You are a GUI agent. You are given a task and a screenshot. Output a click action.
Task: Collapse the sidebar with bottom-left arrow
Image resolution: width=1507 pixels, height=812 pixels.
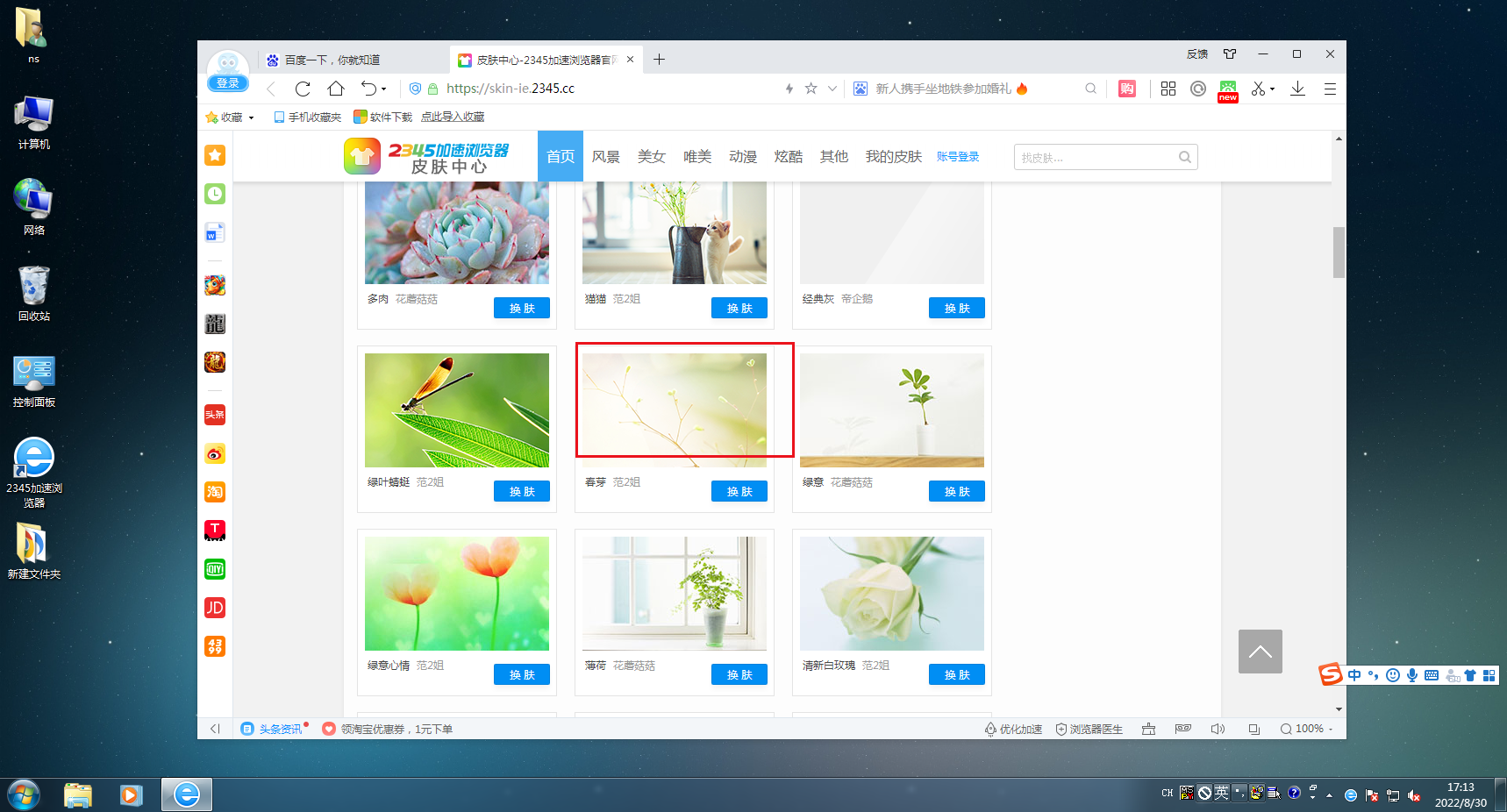(215, 729)
